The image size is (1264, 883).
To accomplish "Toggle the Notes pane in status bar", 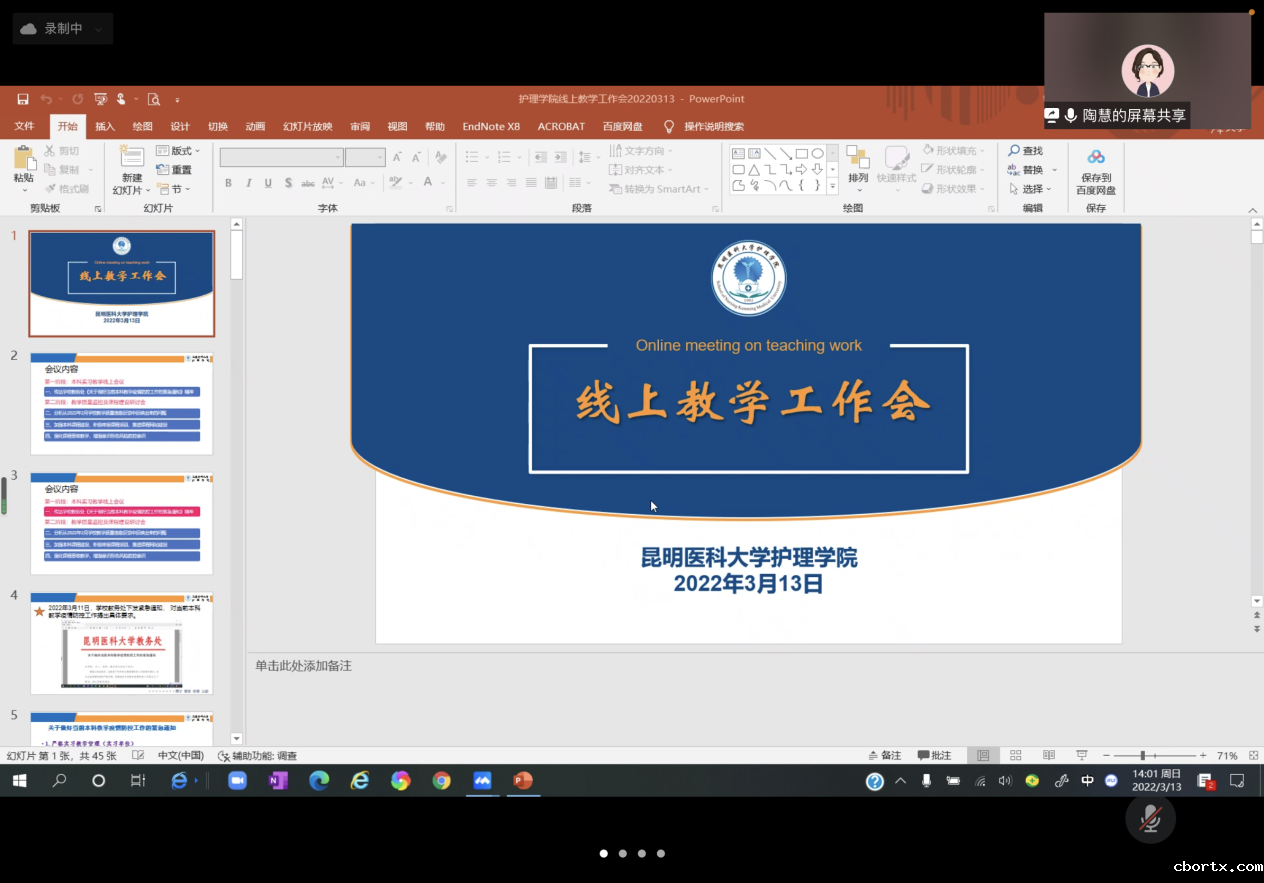I will (x=885, y=755).
